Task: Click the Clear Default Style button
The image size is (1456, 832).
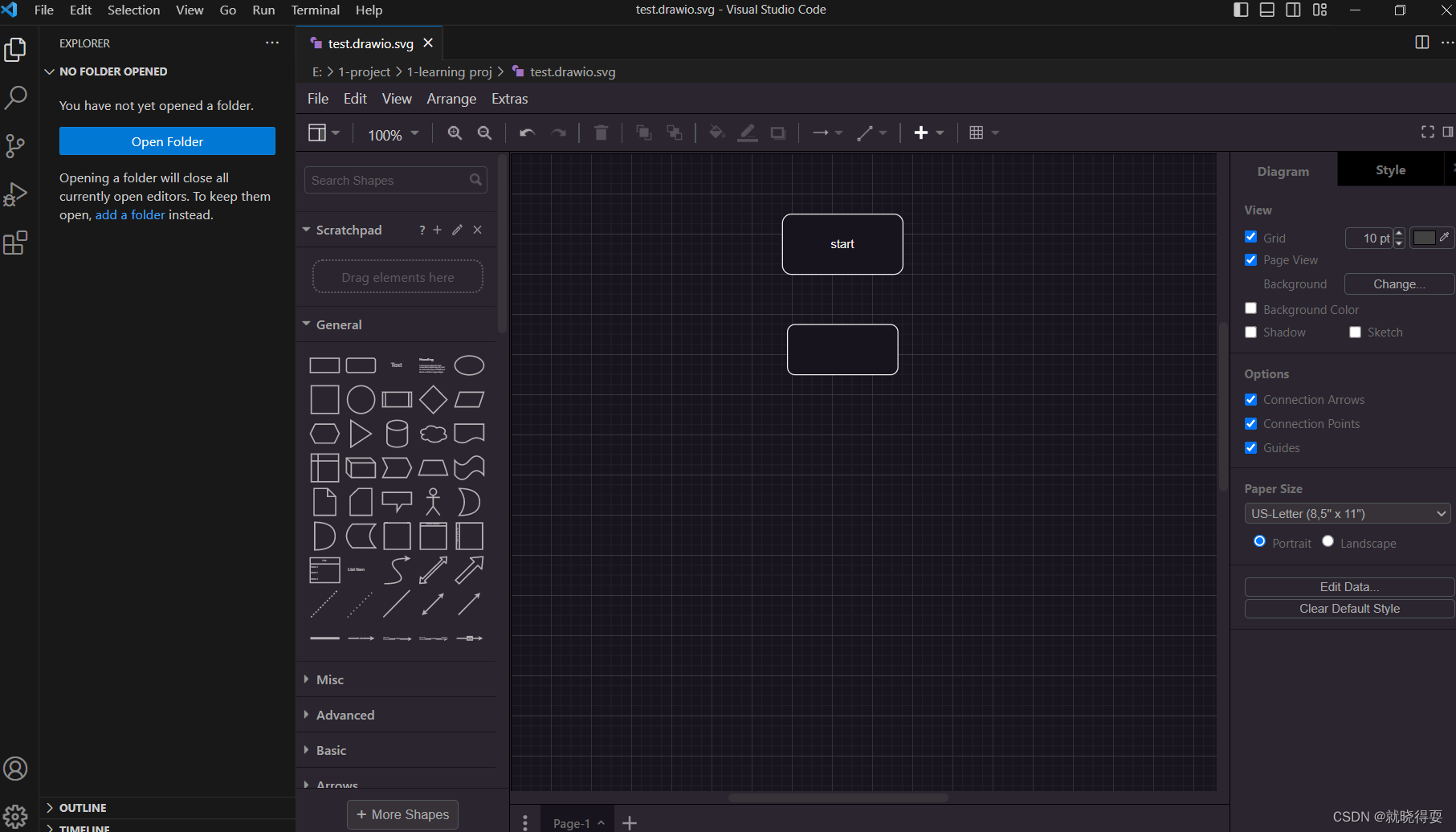Action: 1348,608
